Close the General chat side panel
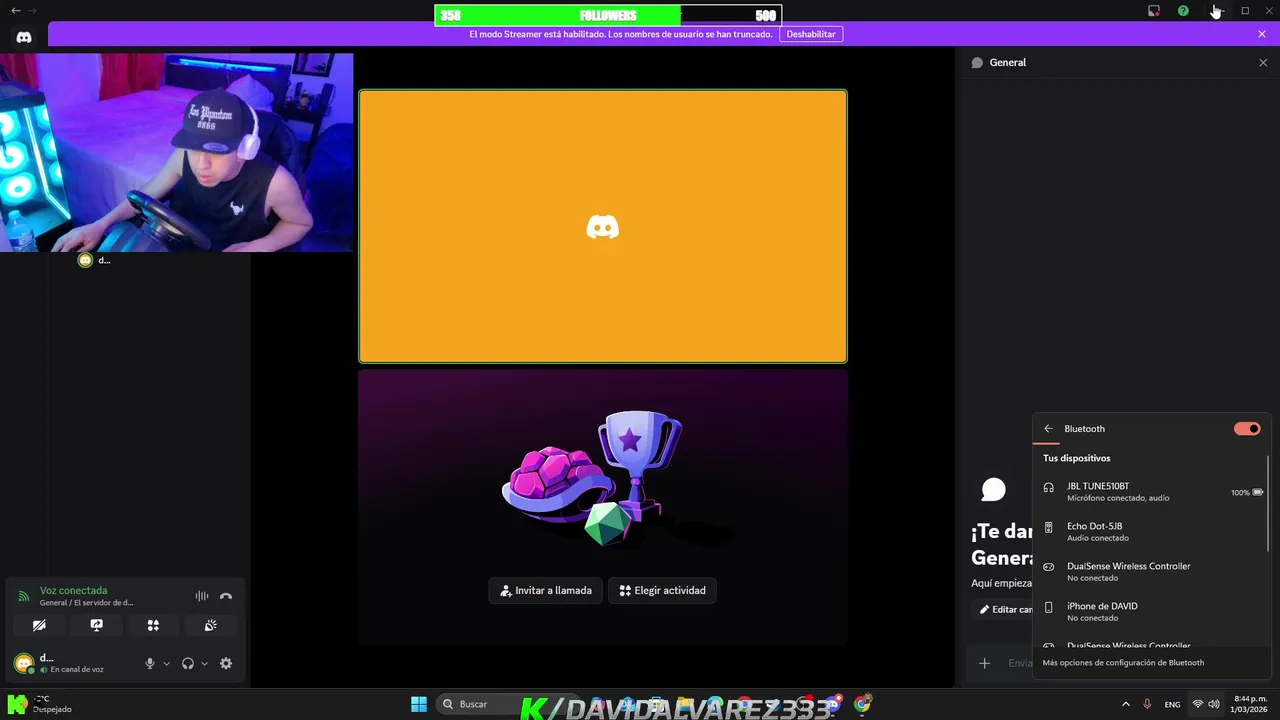 1263,62
